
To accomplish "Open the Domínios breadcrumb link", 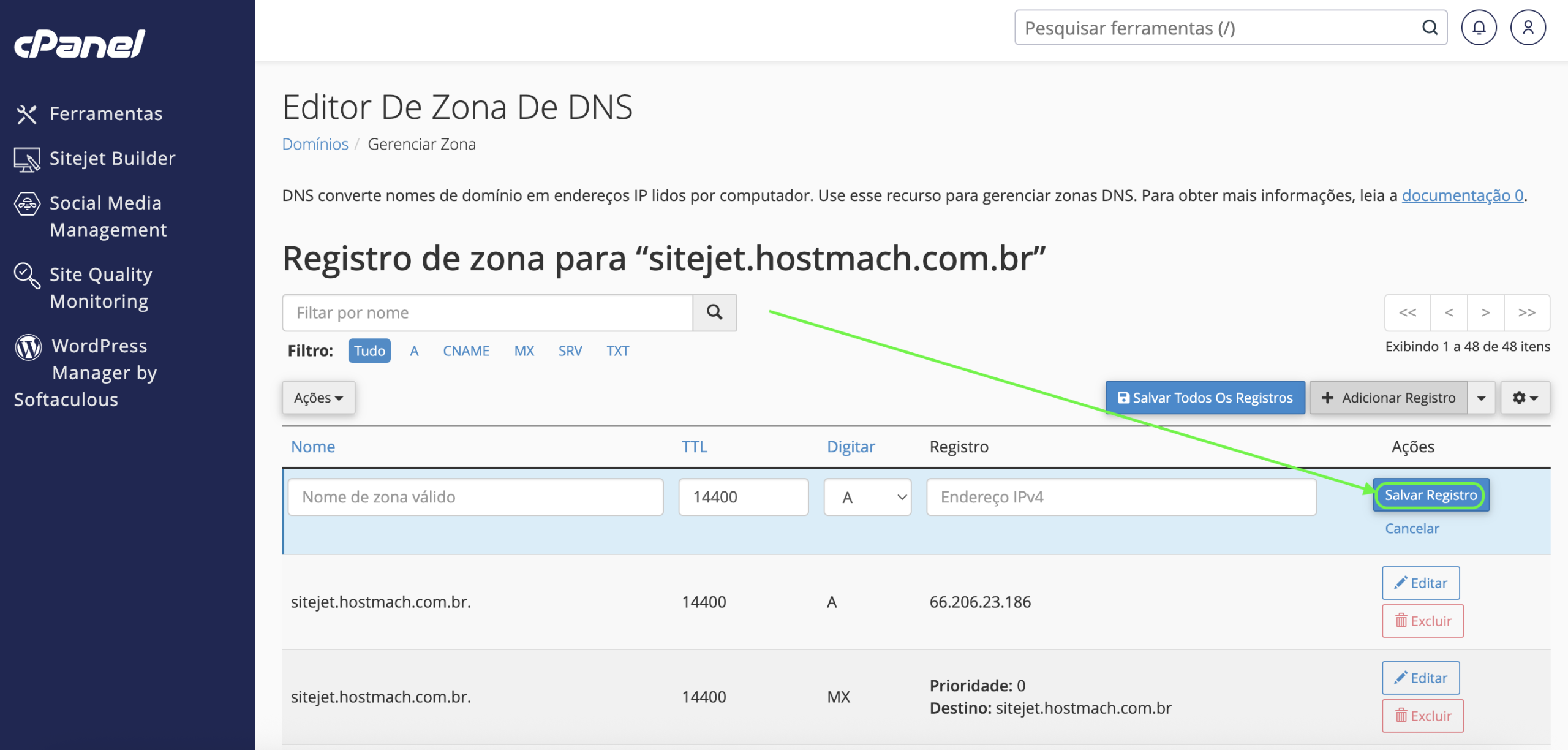I will (x=315, y=144).
